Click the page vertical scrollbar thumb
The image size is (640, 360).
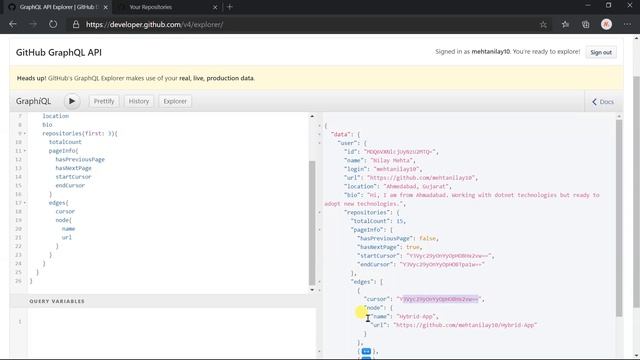[x=636, y=192]
